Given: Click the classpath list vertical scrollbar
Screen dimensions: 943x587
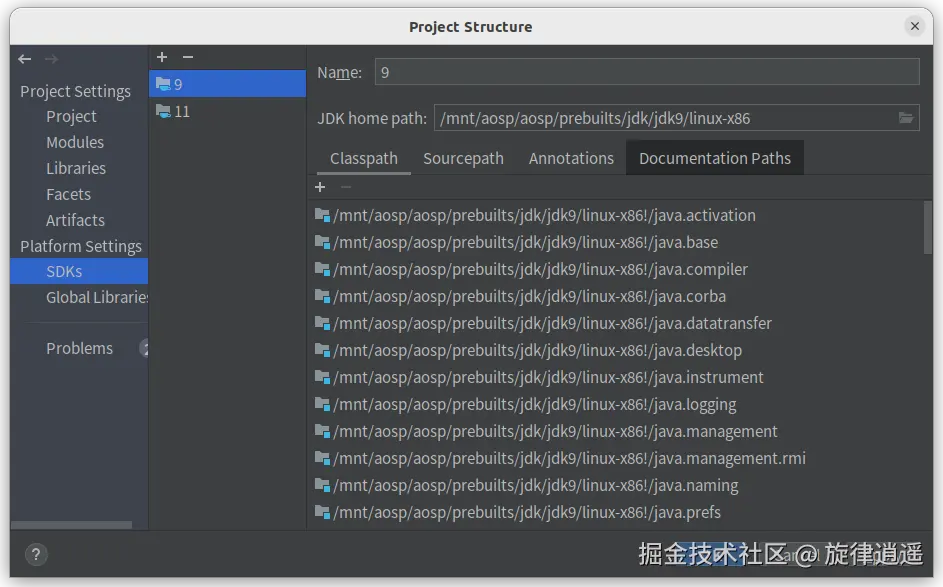Looking at the screenshot, I should tap(928, 228).
